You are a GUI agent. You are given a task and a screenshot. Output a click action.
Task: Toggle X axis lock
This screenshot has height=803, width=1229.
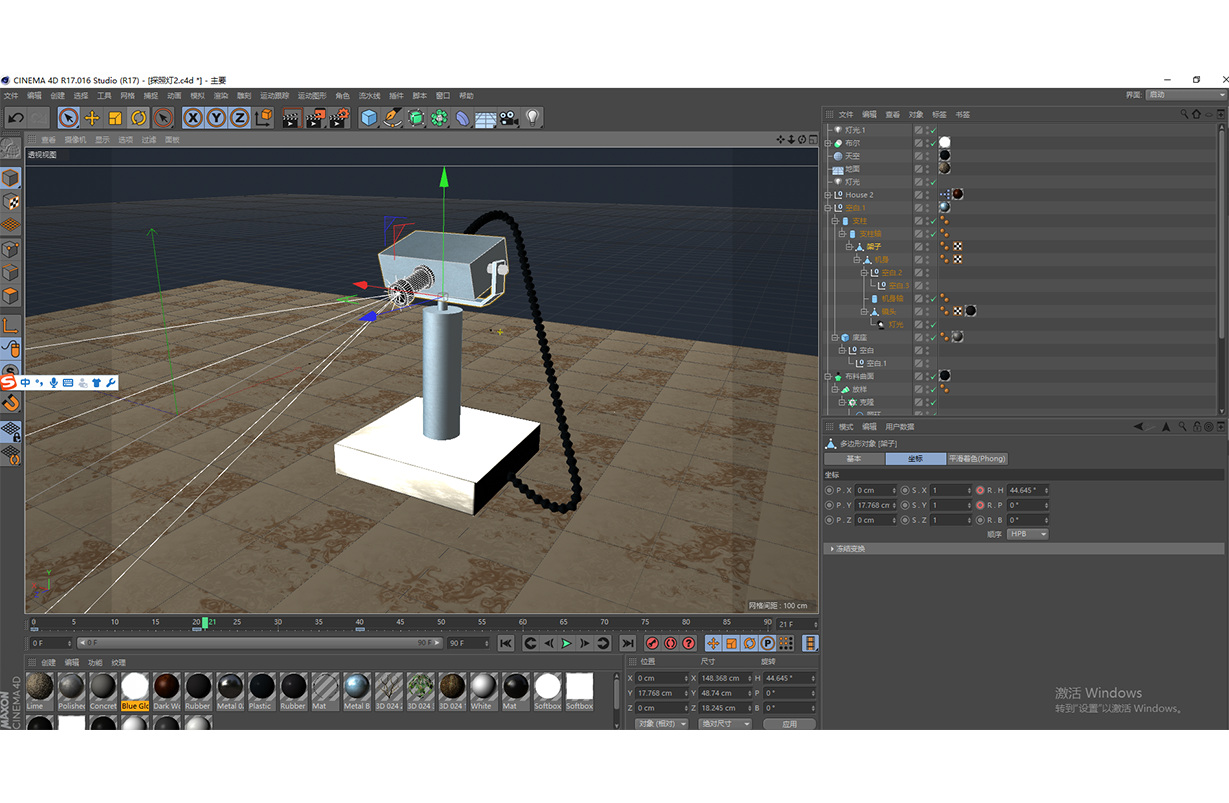pos(193,118)
